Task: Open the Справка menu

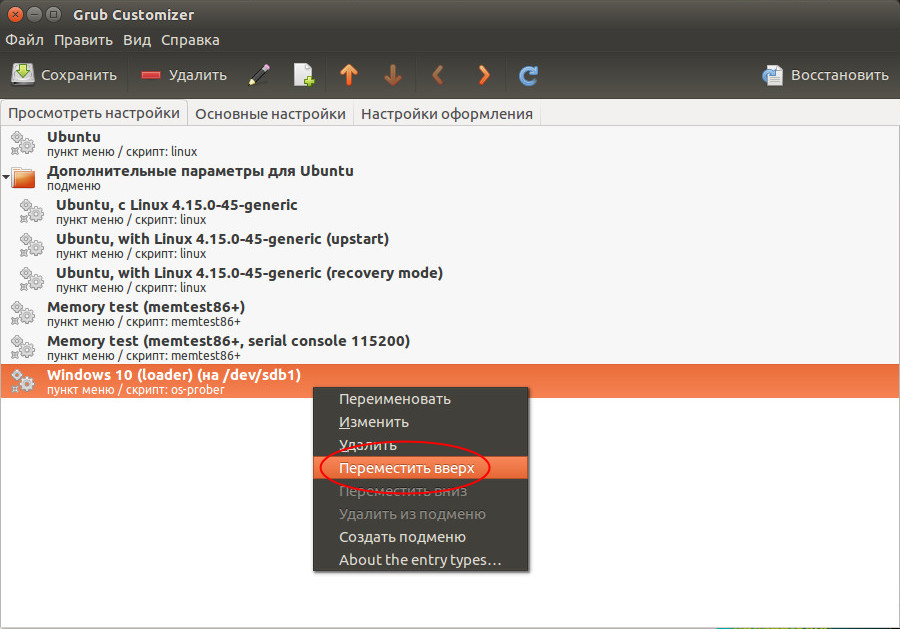Action: coord(190,40)
